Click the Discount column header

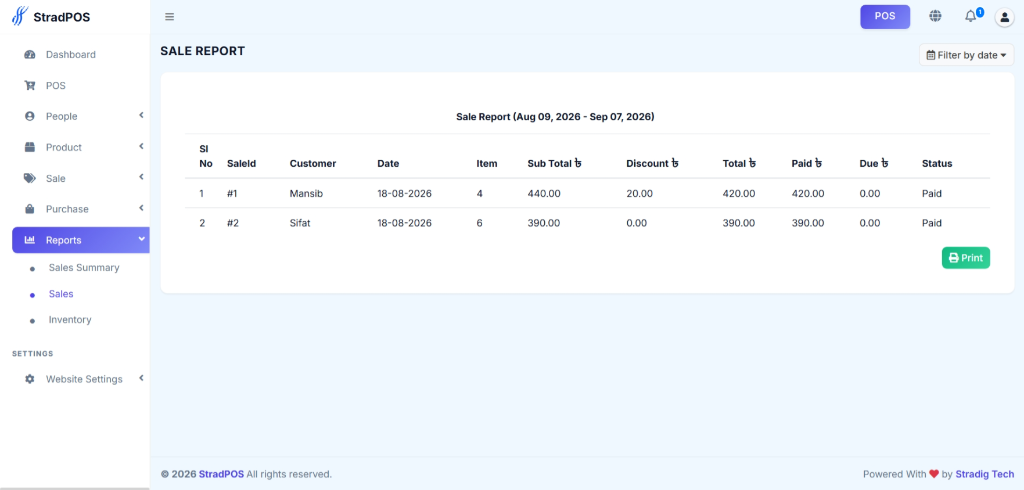pyautogui.click(x=652, y=163)
